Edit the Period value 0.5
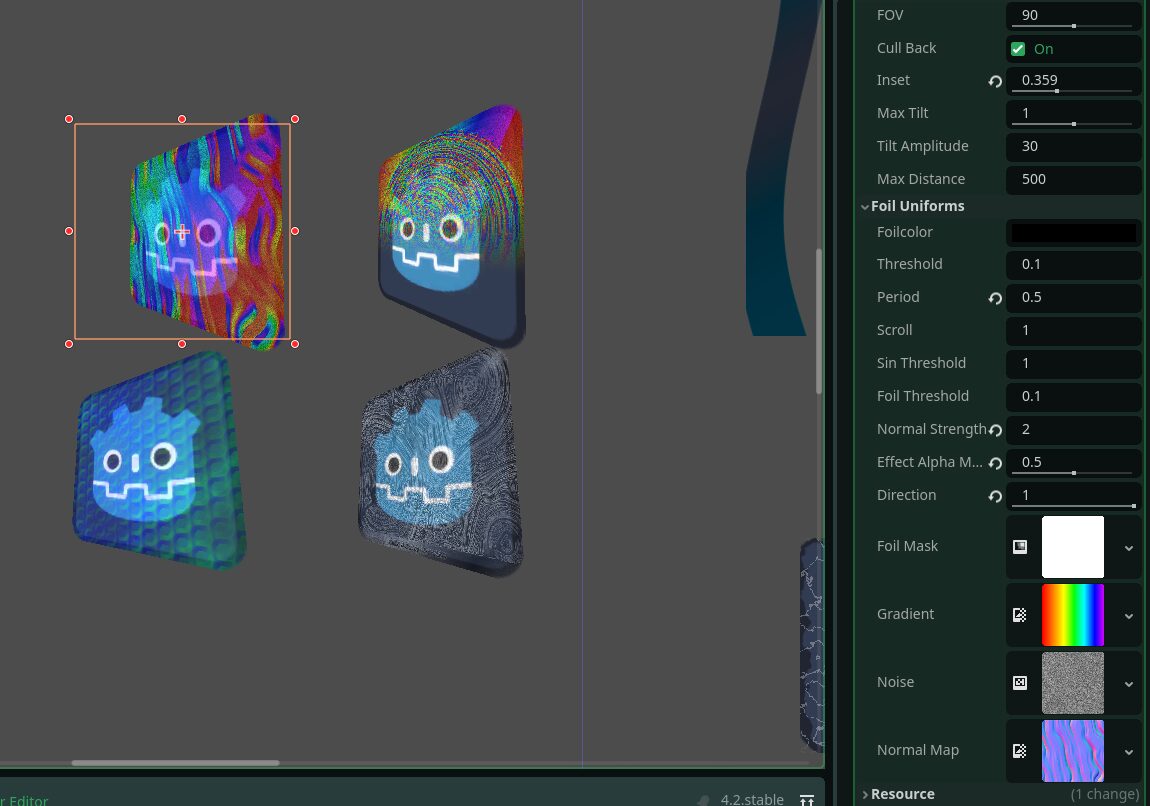Screen dimensions: 1150x806 (x=1074, y=297)
